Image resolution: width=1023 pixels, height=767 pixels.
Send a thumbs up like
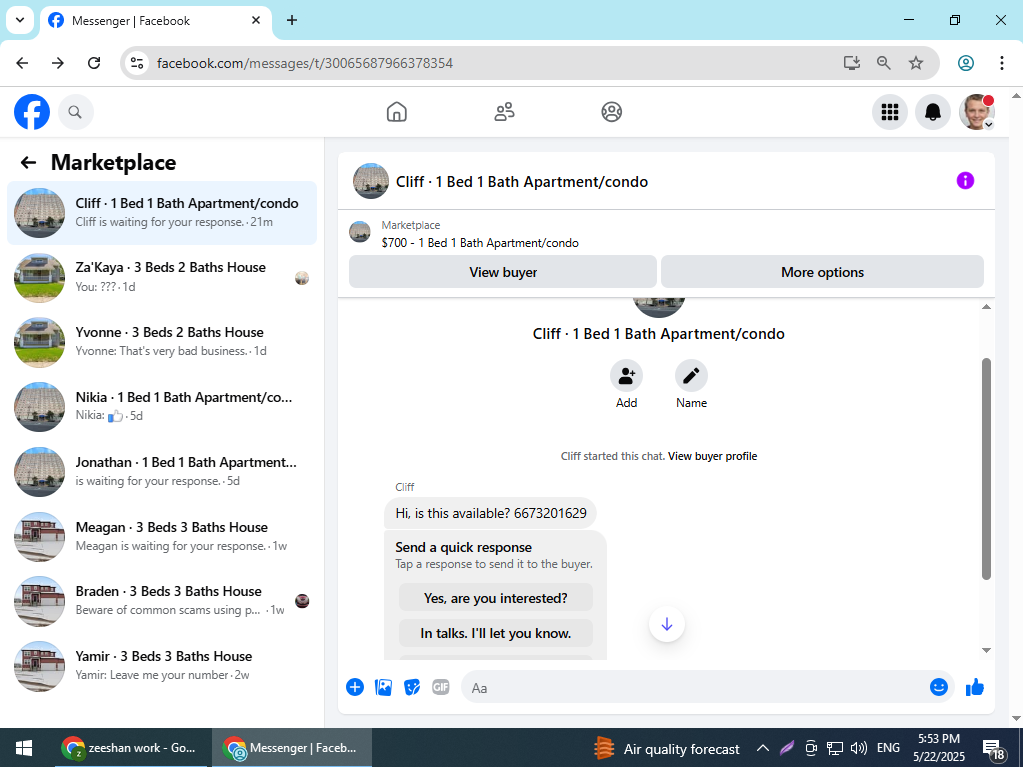tap(975, 687)
